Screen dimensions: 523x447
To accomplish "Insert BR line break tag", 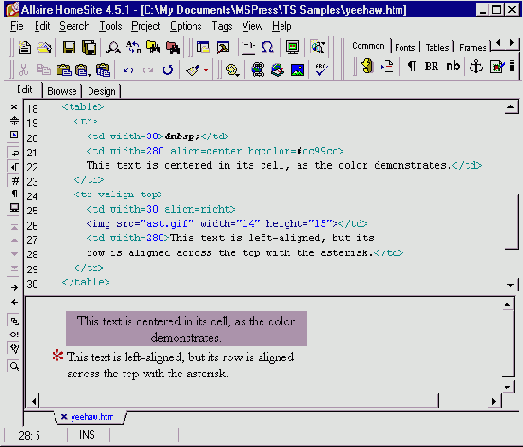I will tap(431, 66).
